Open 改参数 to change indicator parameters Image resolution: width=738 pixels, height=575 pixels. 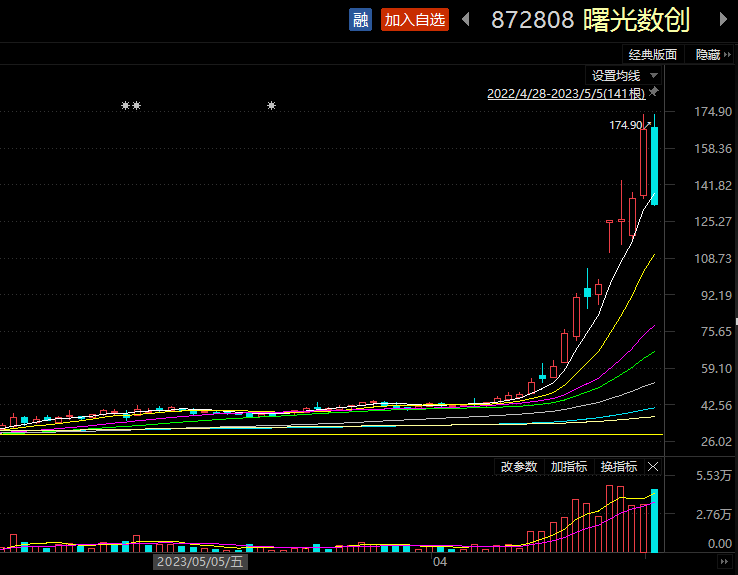click(x=519, y=467)
